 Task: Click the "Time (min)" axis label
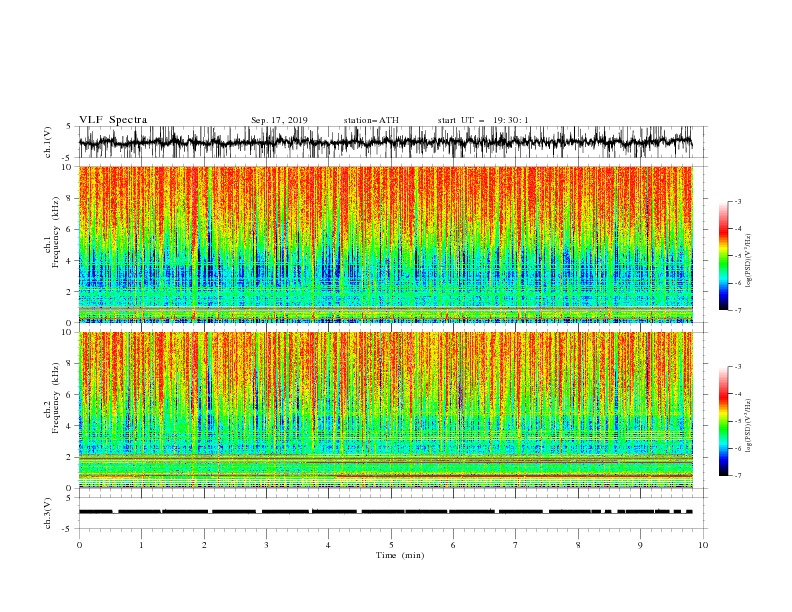point(400,555)
